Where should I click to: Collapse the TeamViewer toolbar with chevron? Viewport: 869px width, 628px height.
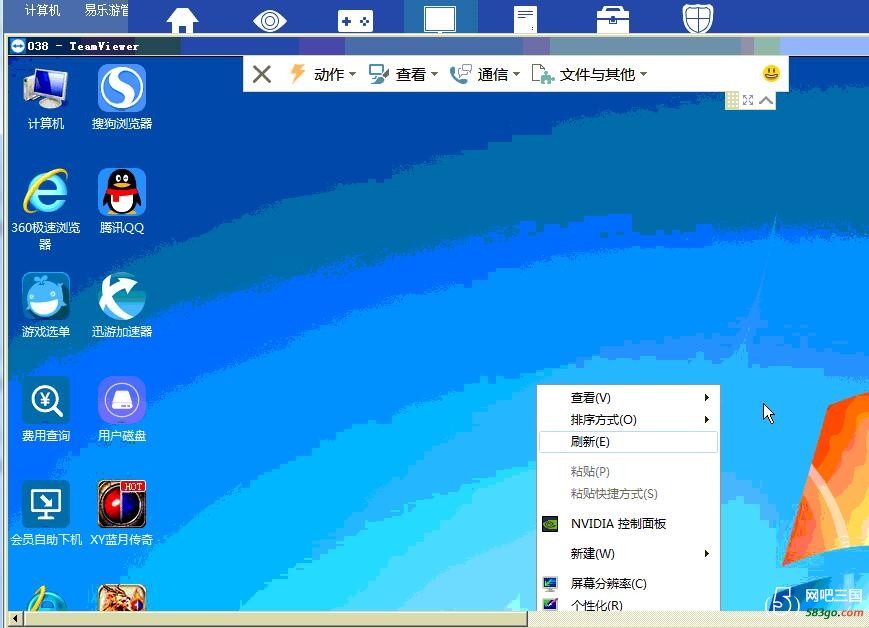[766, 100]
